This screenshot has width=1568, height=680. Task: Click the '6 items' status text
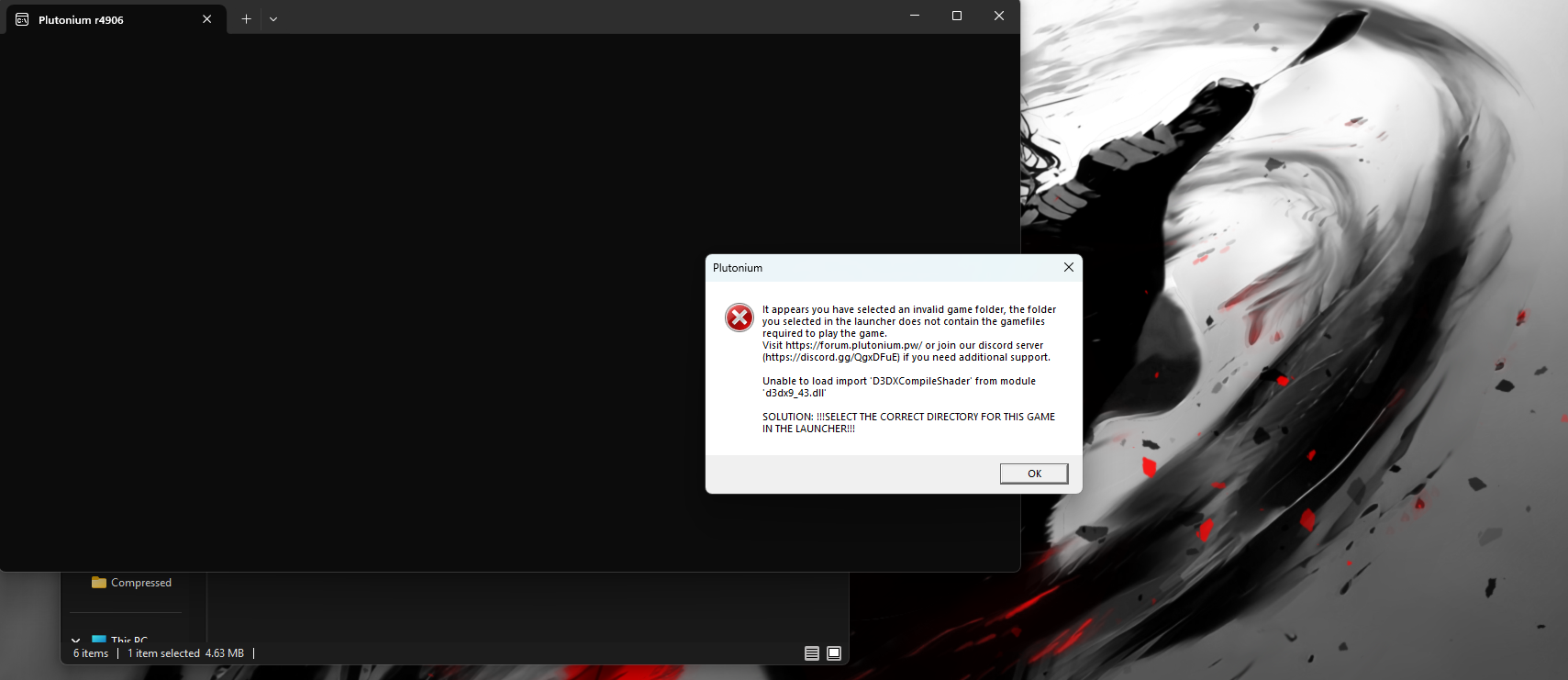[x=91, y=653]
